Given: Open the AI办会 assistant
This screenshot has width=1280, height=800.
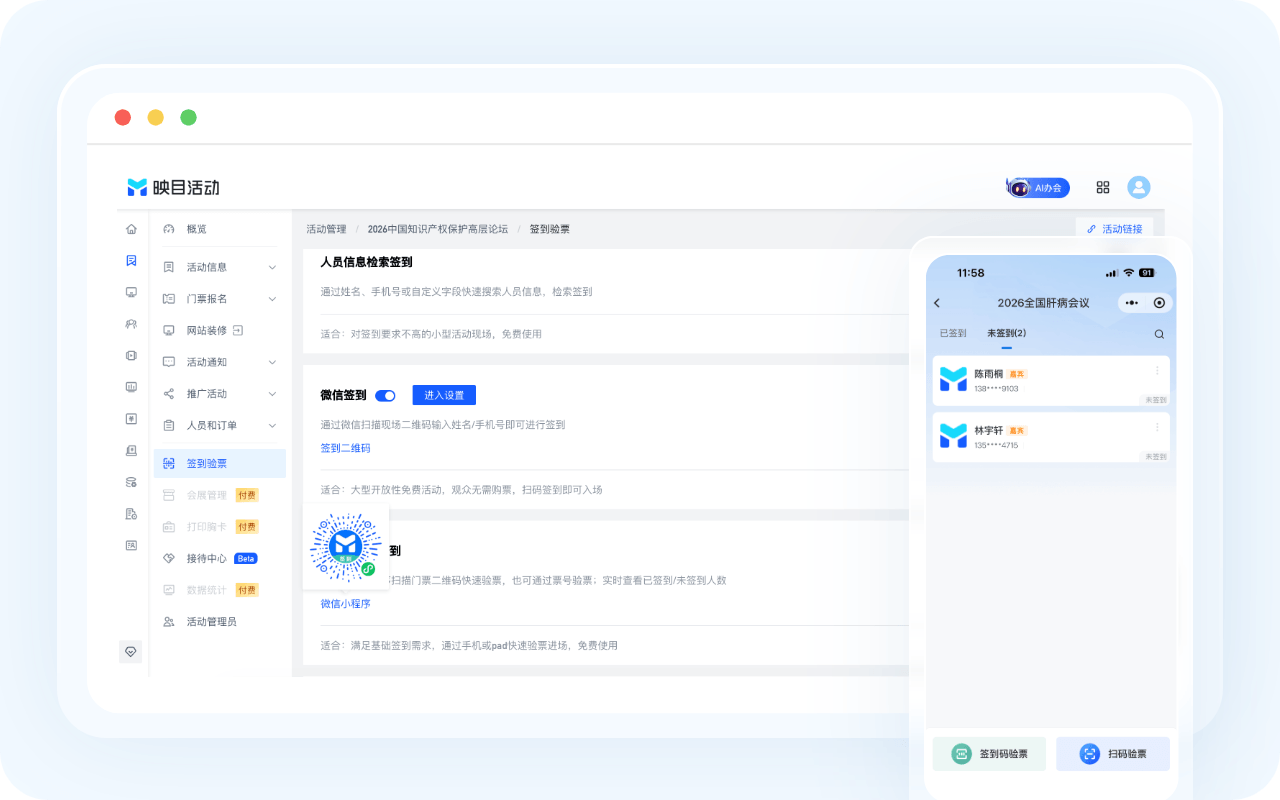Looking at the screenshot, I should (1038, 188).
